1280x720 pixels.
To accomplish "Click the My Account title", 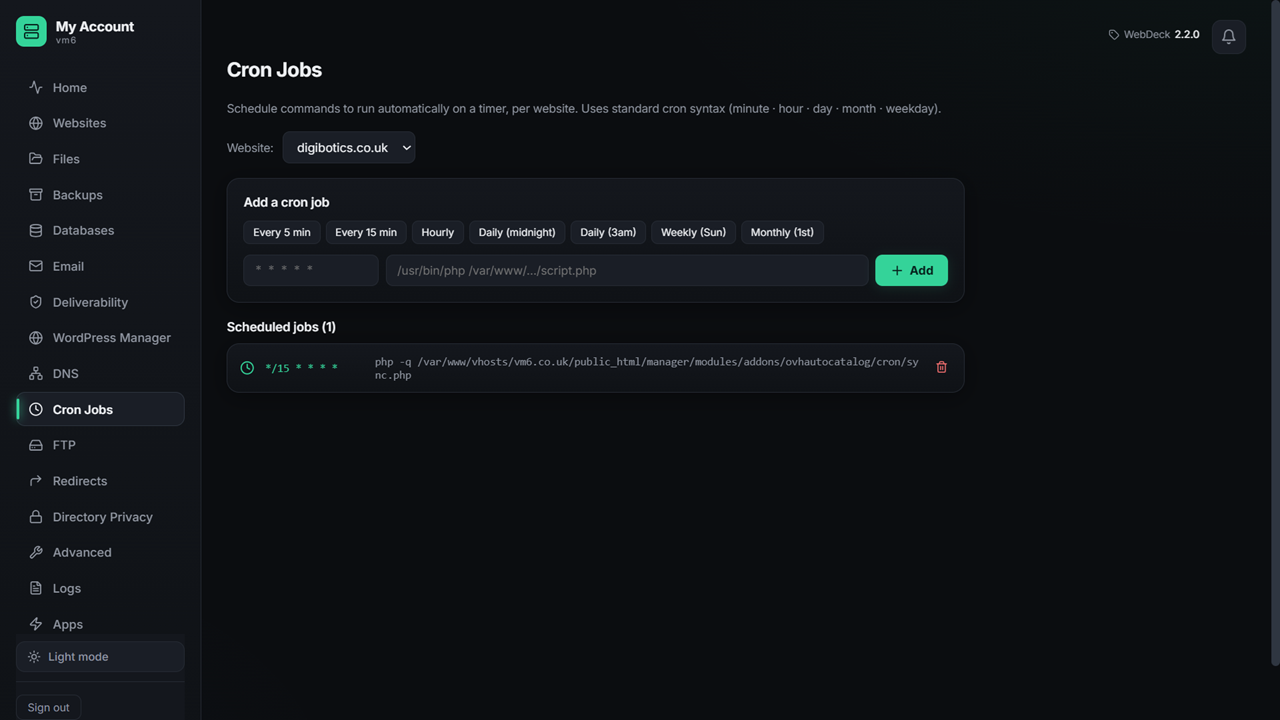I will point(95,27).
